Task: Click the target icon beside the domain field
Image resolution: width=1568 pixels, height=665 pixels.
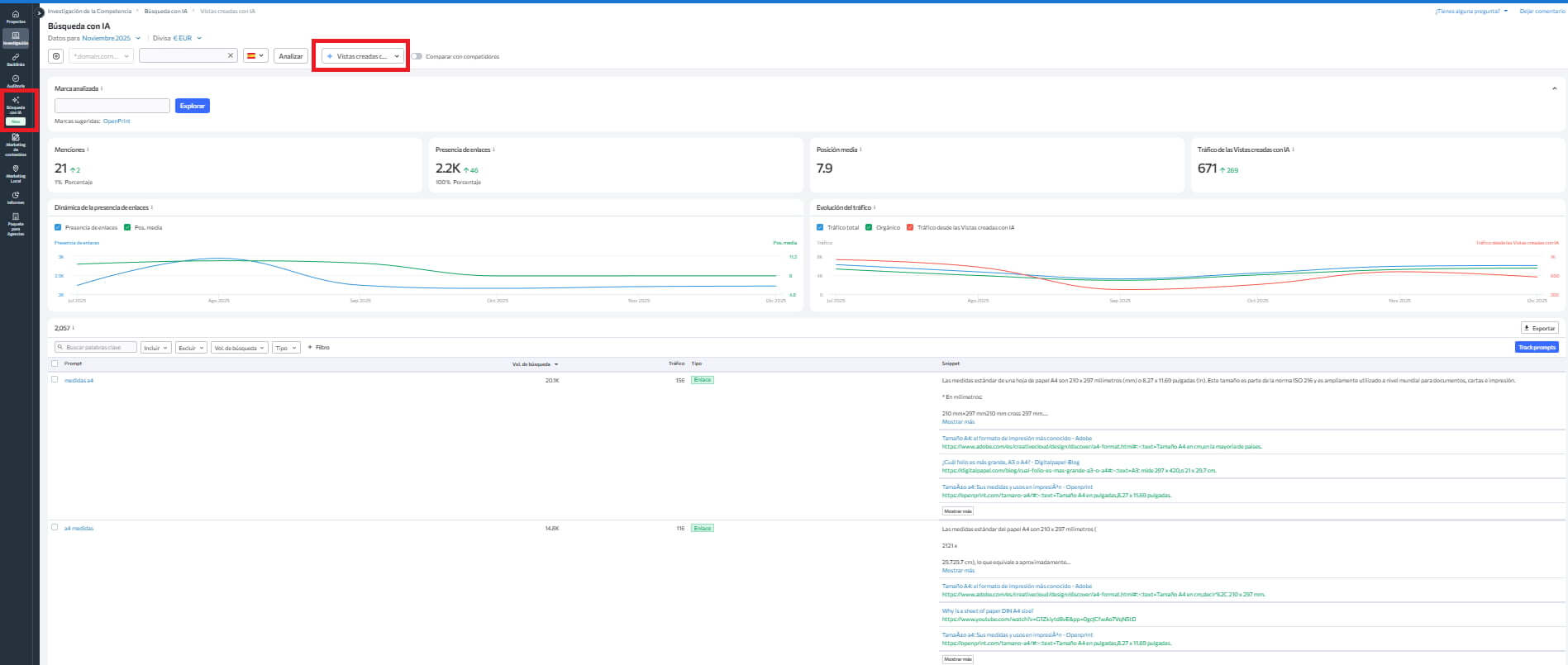Action: pyautogui.click(x=56, y=56)
